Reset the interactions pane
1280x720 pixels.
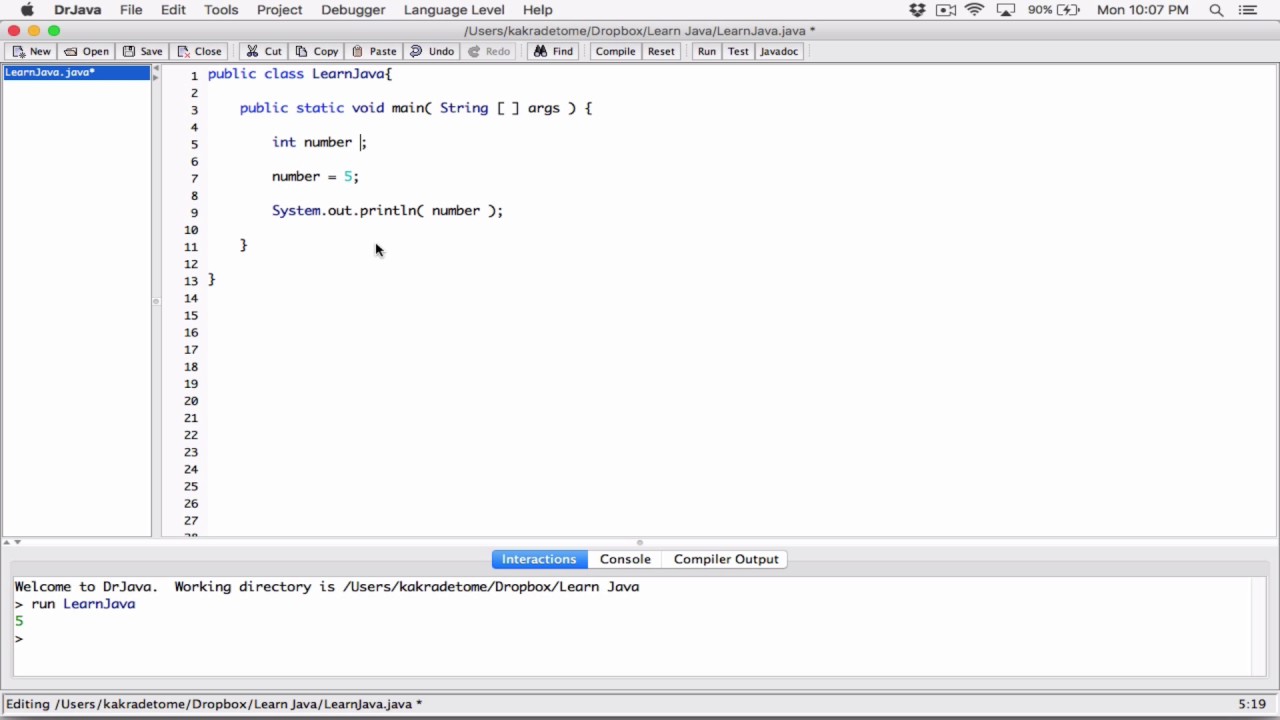[x=661, y=51]
